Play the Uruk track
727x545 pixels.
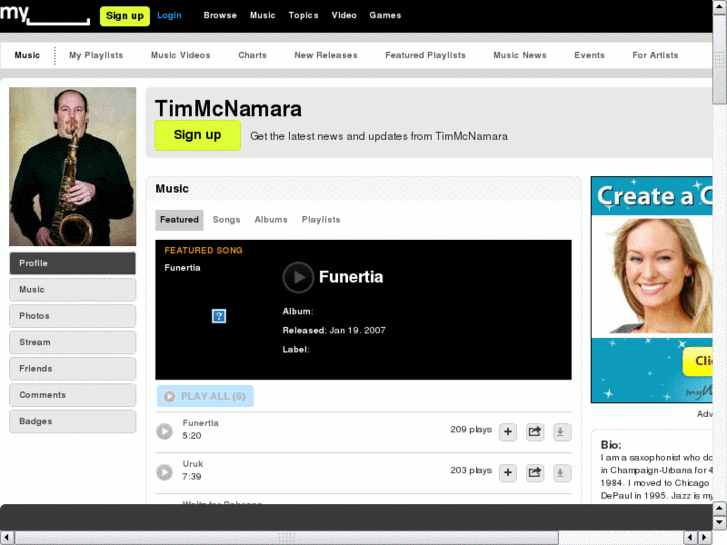click(x=164, y=472)
